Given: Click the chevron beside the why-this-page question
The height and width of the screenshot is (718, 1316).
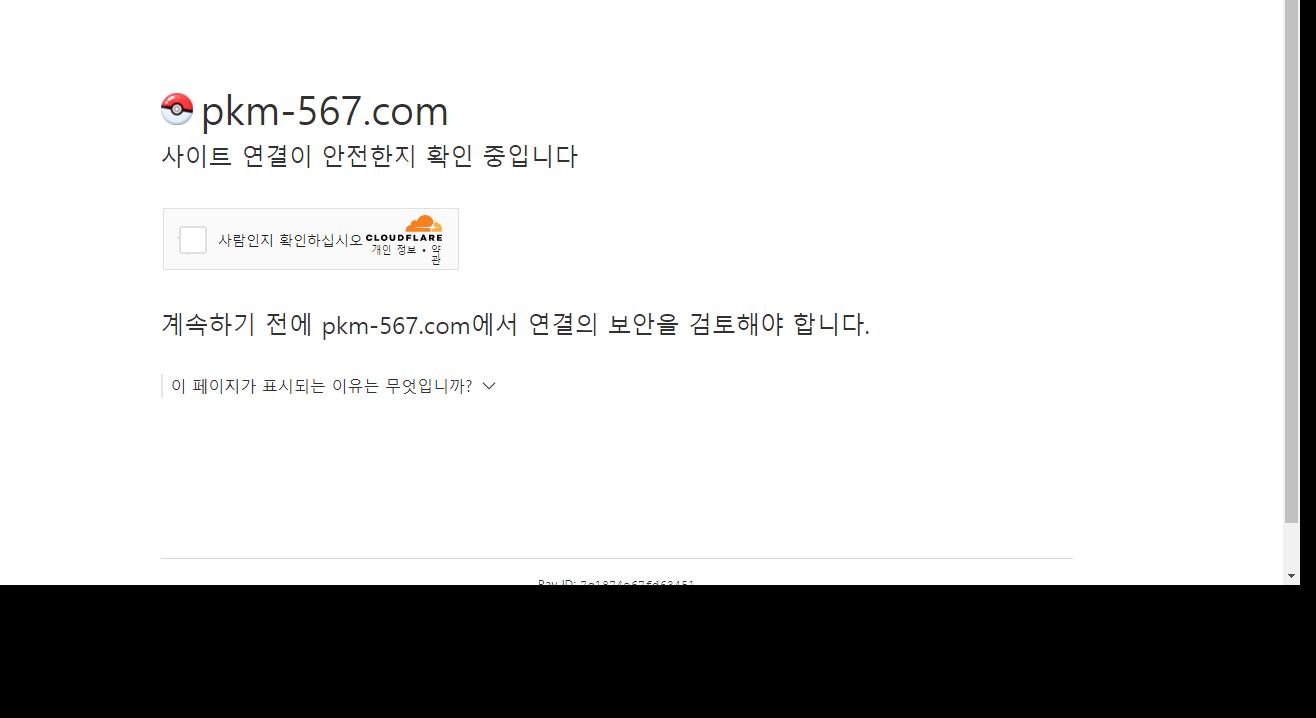Looking at the screenshot, I should tap(489, 386).
